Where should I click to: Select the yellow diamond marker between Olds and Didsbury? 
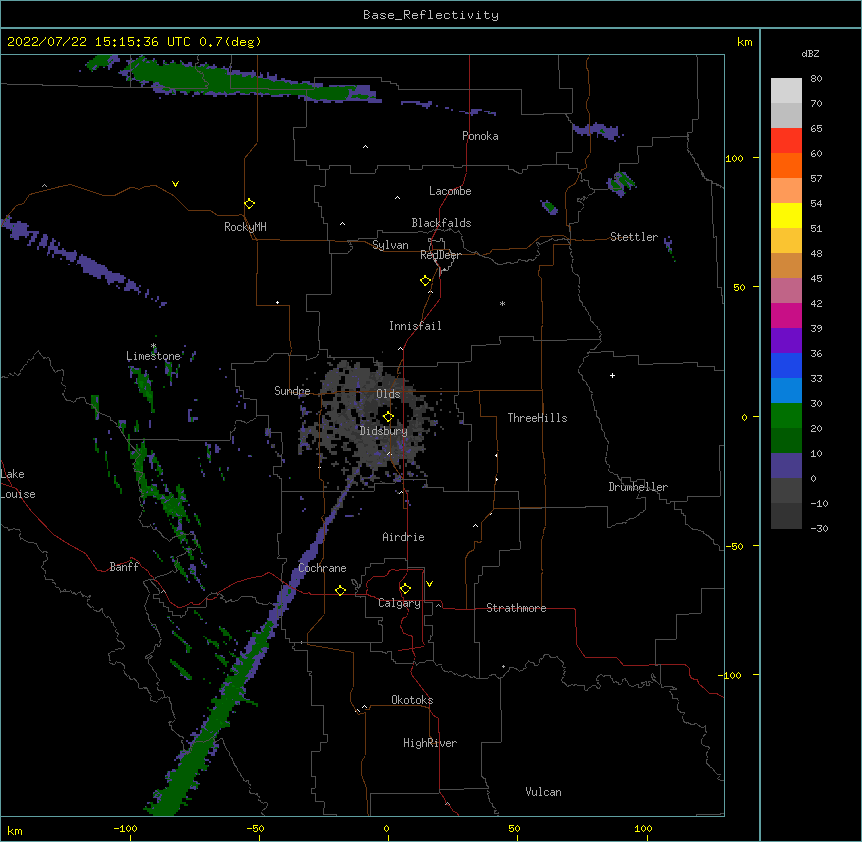pyautogui.click(x=388, y=417)
